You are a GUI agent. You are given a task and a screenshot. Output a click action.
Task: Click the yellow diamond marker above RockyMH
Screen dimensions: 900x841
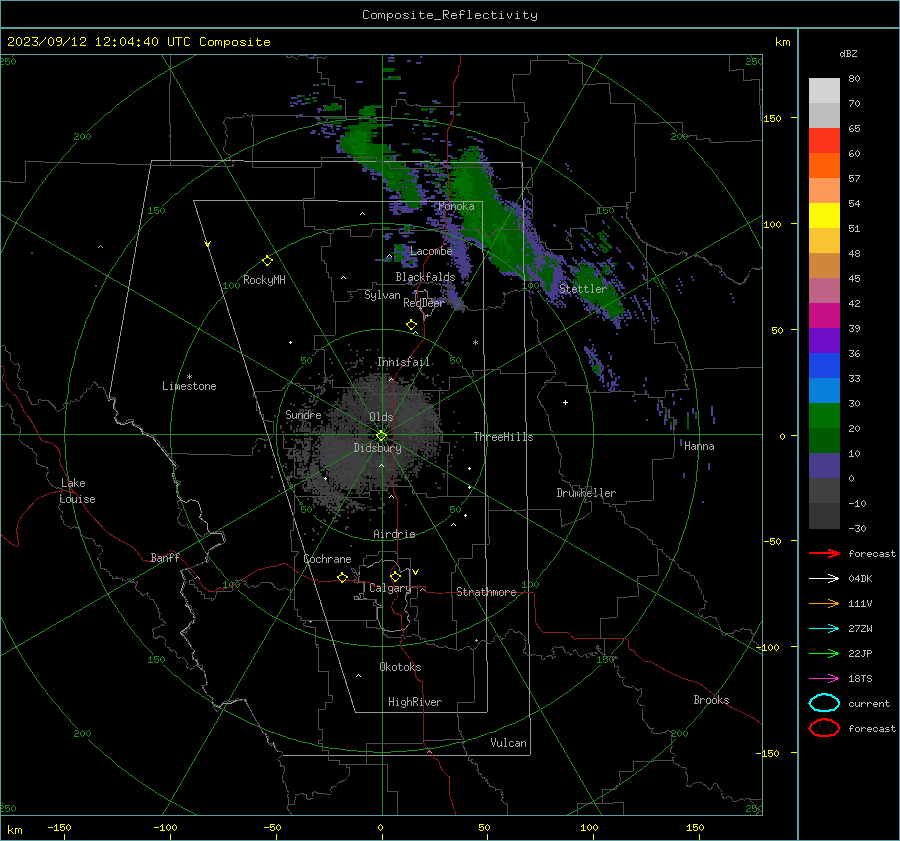pos(267,261)
